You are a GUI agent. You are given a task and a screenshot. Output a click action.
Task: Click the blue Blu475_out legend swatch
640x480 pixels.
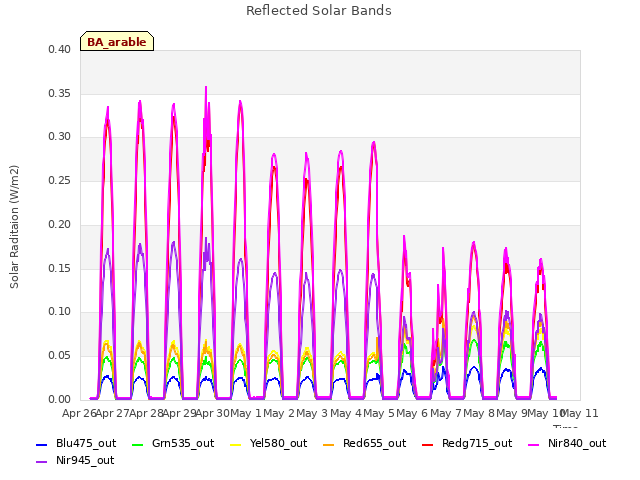point(42,444)
